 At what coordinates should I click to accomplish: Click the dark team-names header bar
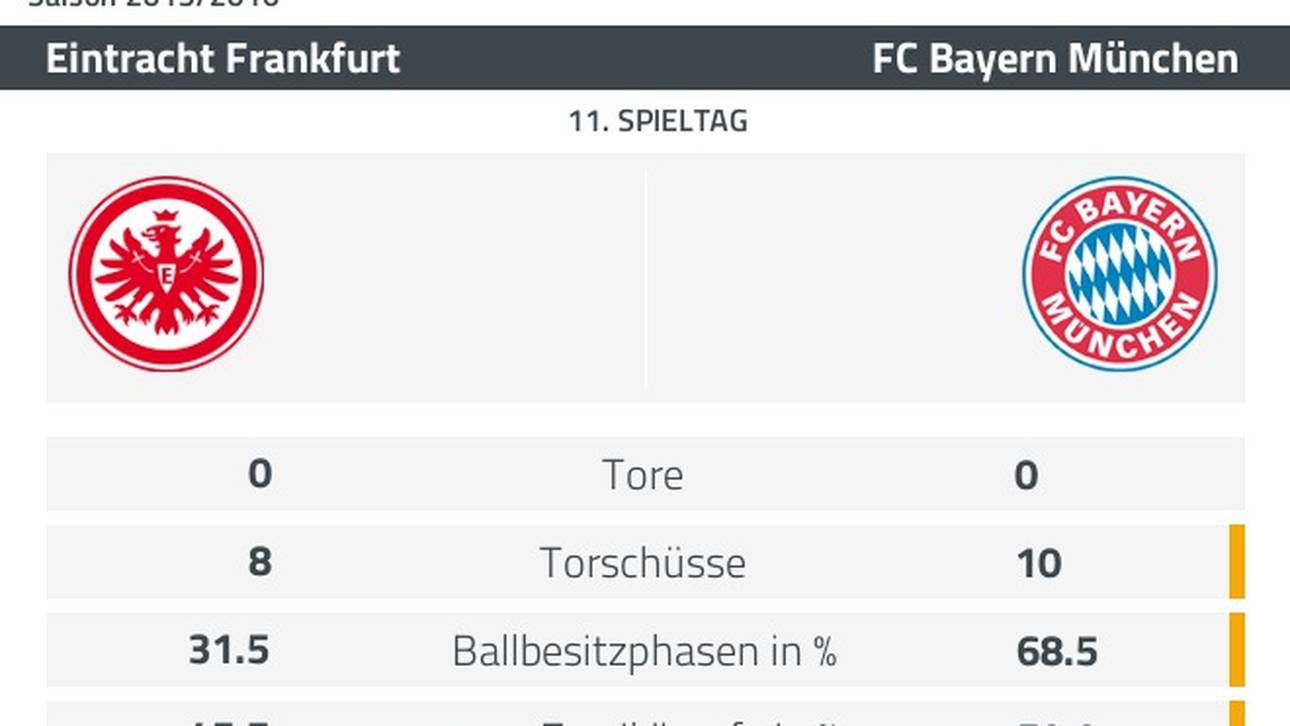pos(645,58)
